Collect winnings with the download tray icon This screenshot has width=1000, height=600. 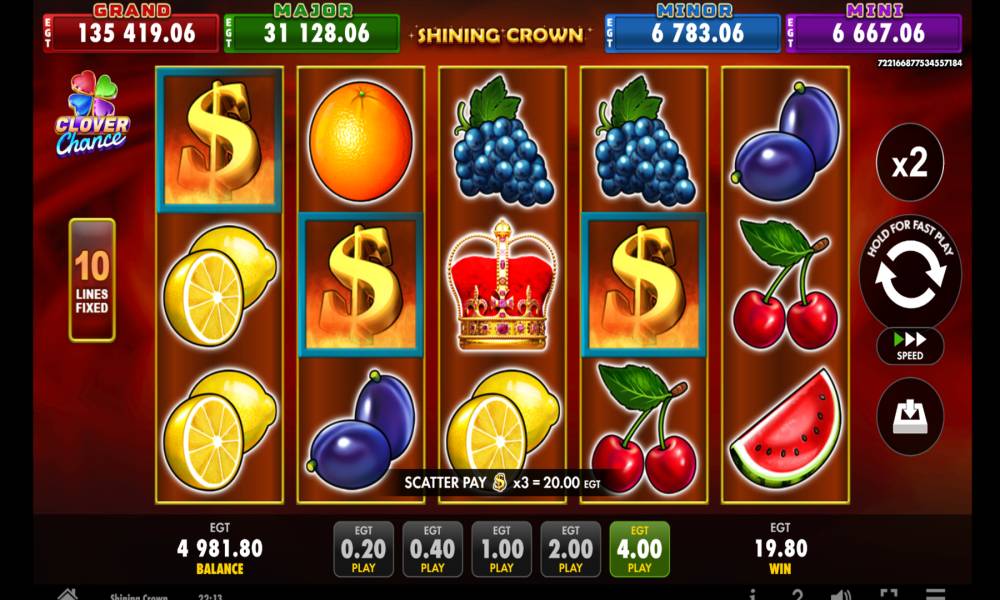[910, 416]
